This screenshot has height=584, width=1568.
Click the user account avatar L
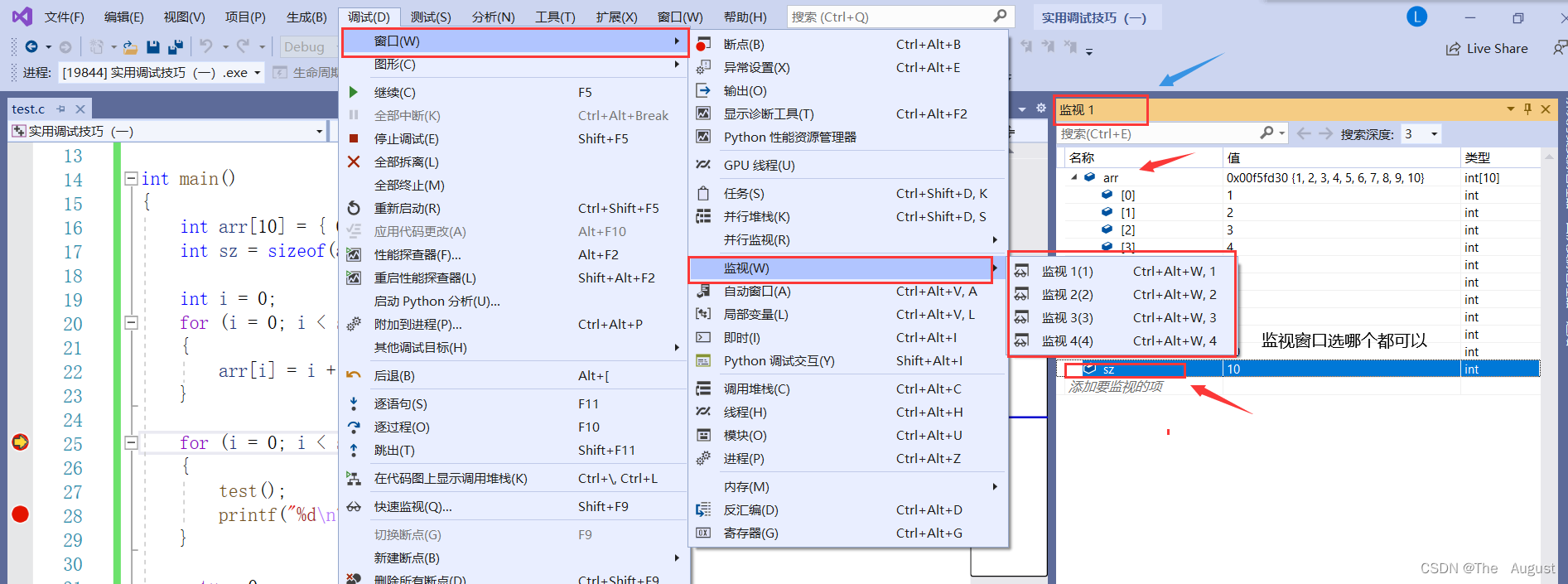(1416, 17)
